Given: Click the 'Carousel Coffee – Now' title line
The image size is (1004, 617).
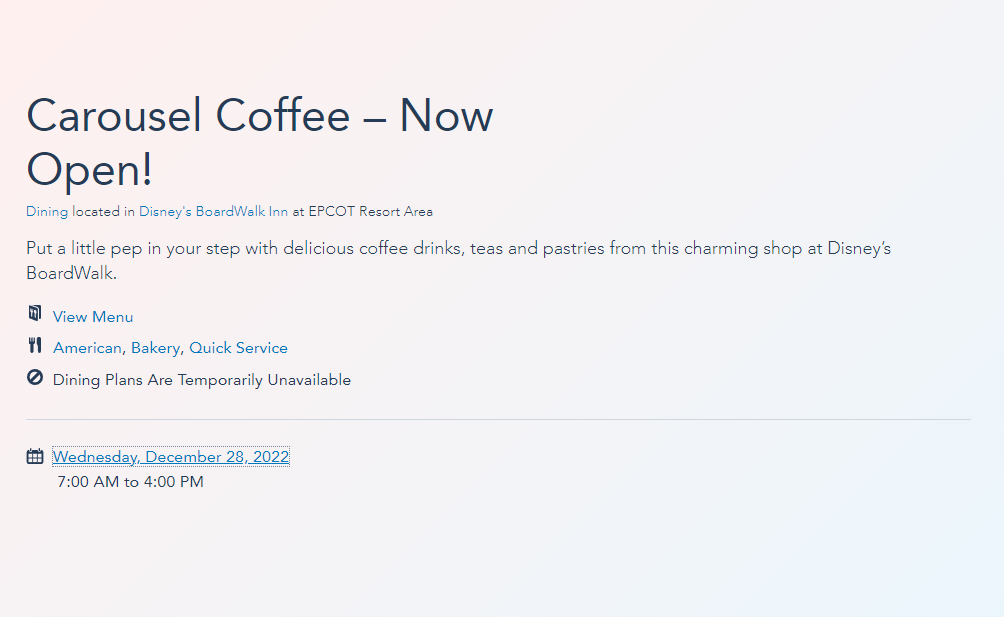Looking at the screenshot, I should click(259, 117).
